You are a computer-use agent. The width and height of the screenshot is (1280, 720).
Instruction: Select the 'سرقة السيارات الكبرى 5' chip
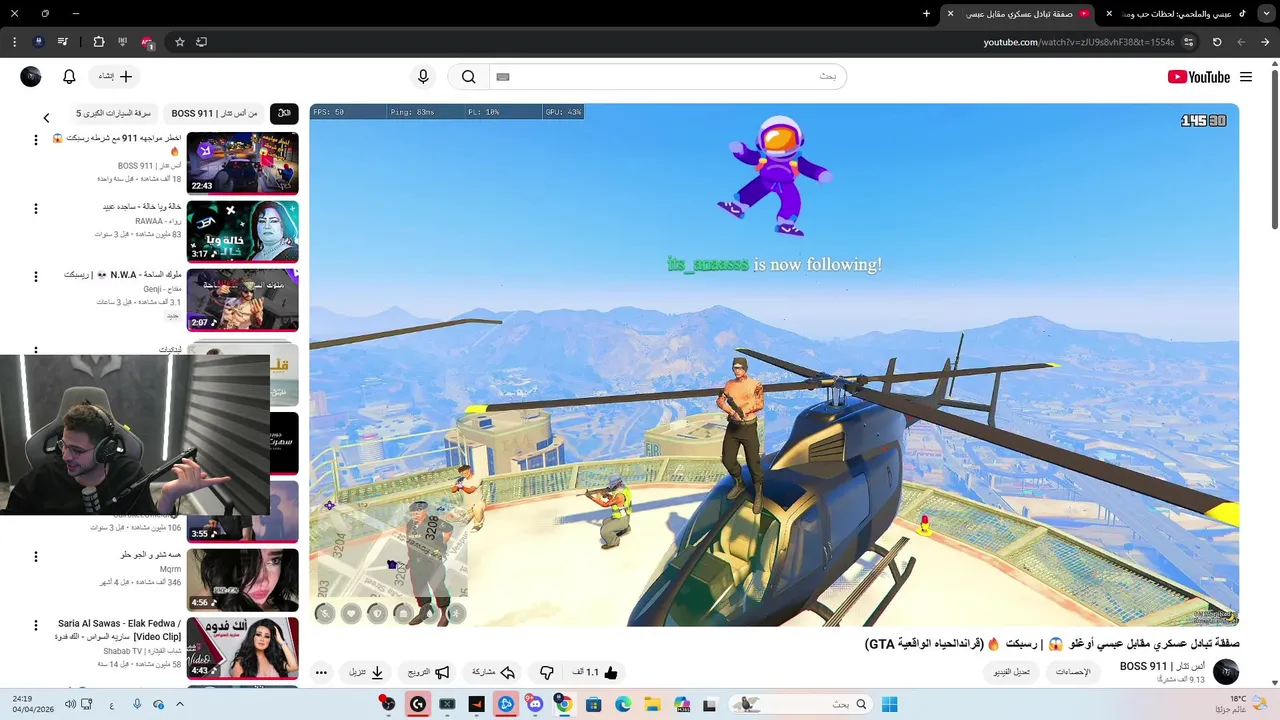tap(113, 114)
